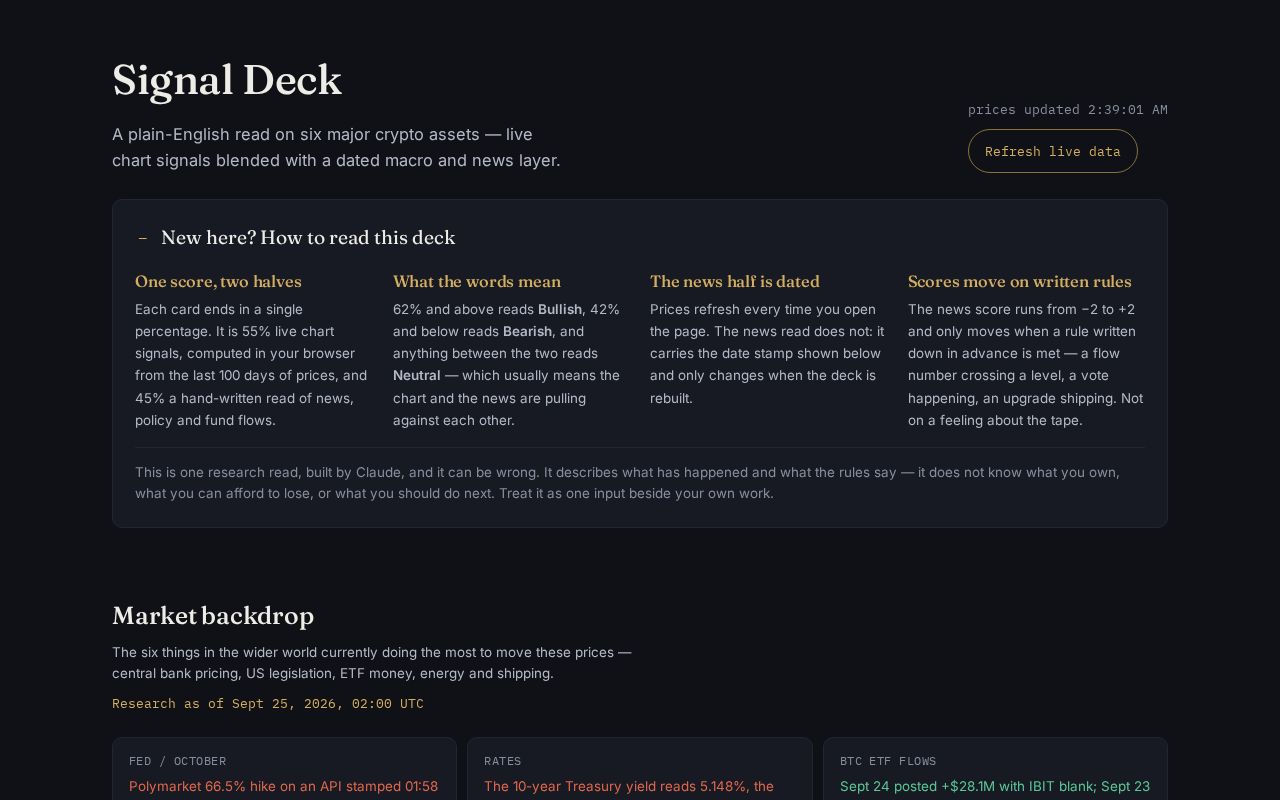Click the Sept 24 posted +$28.1M headline
The height and width of the screenshot is (800, 1280).
[995, 787]
